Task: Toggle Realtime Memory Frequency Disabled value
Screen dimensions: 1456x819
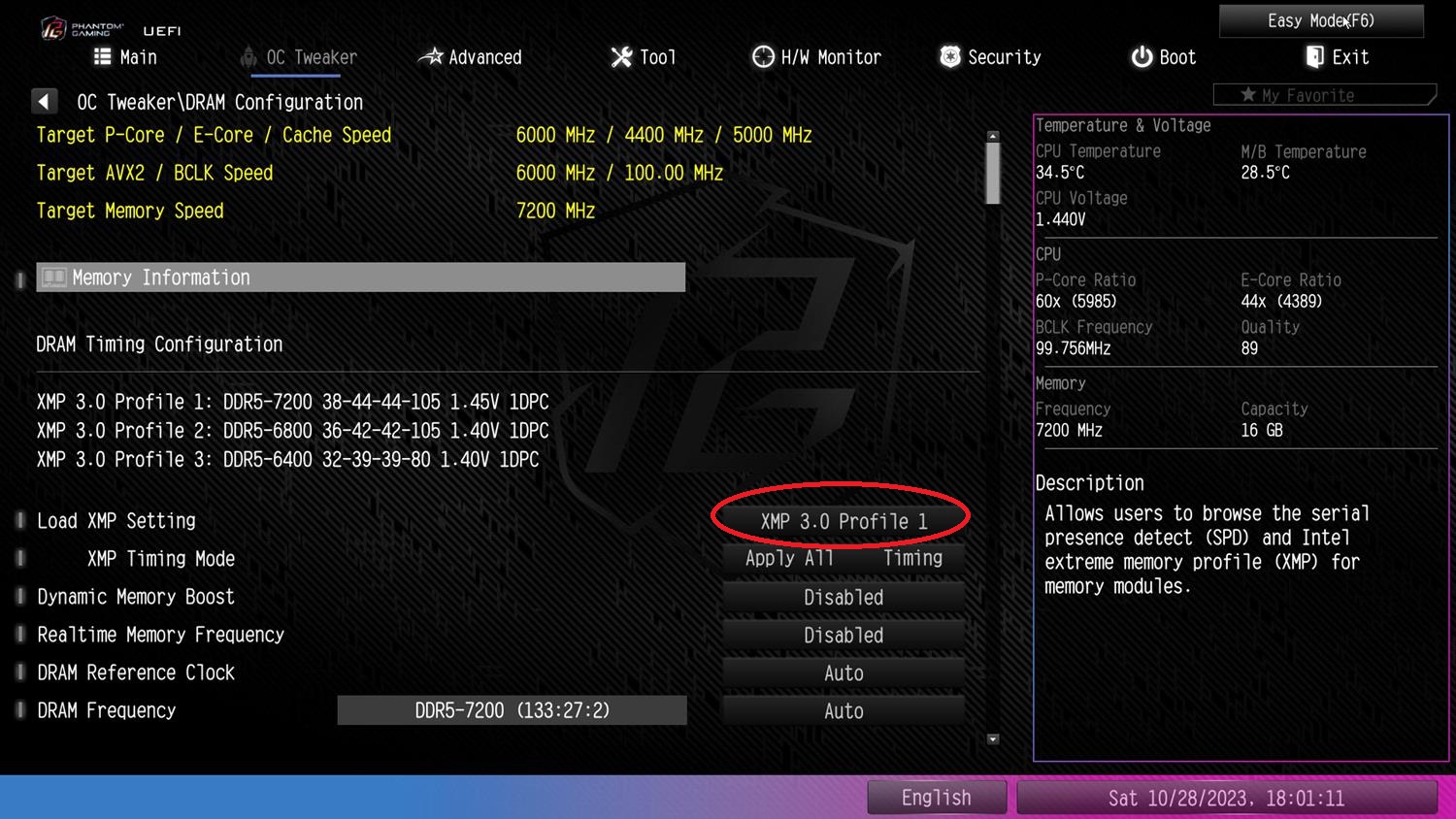Action: coord(844,636)
